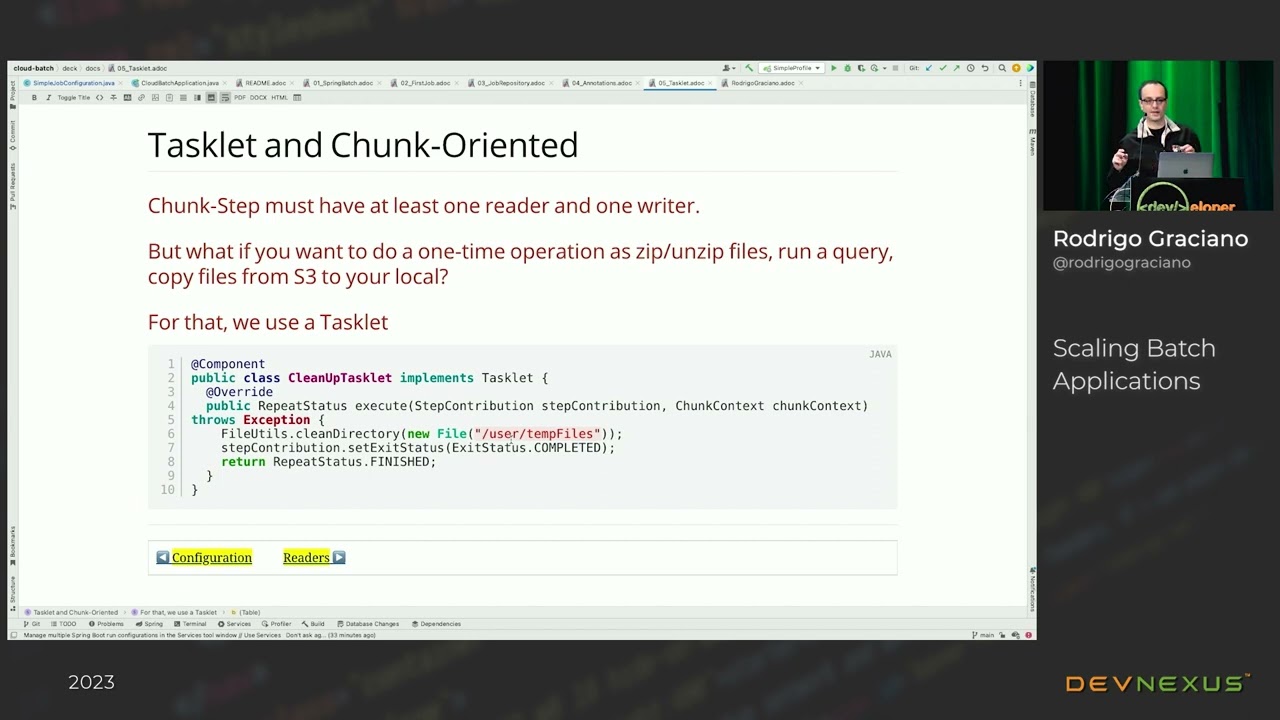Expand Pull Requests side panel

(x=13, y=185)
